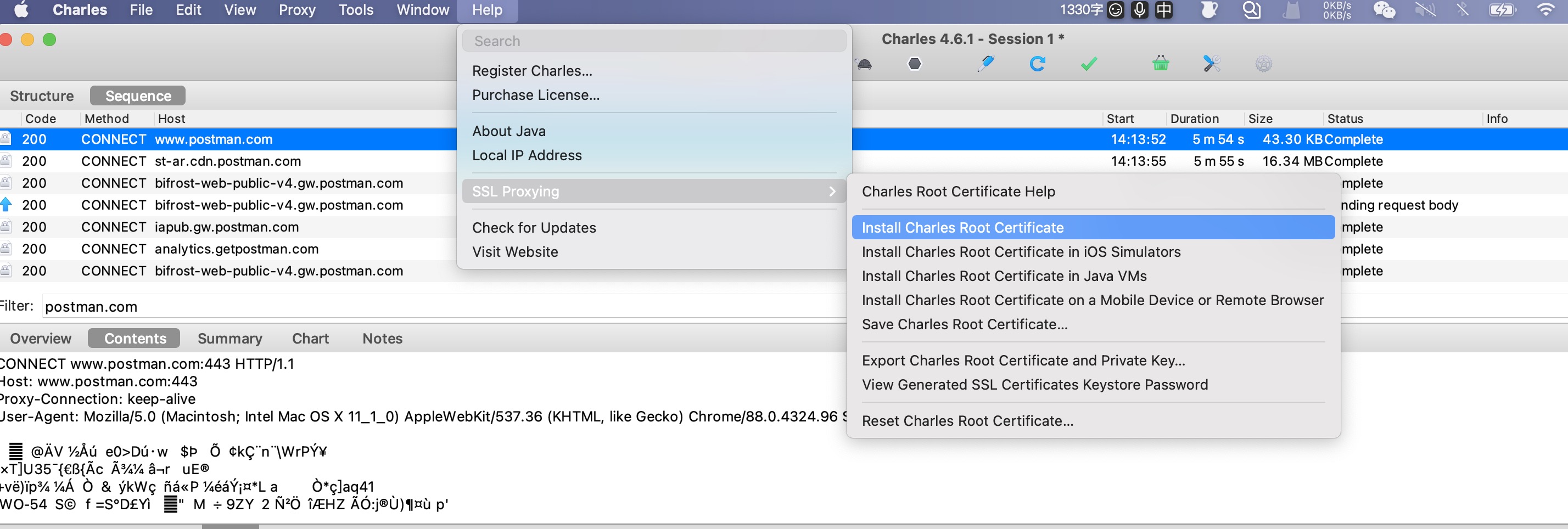Image resolution: width=1568 pixels, height=529 pixels.
Task: Compose a request with the pen icon
Action: 985,63
